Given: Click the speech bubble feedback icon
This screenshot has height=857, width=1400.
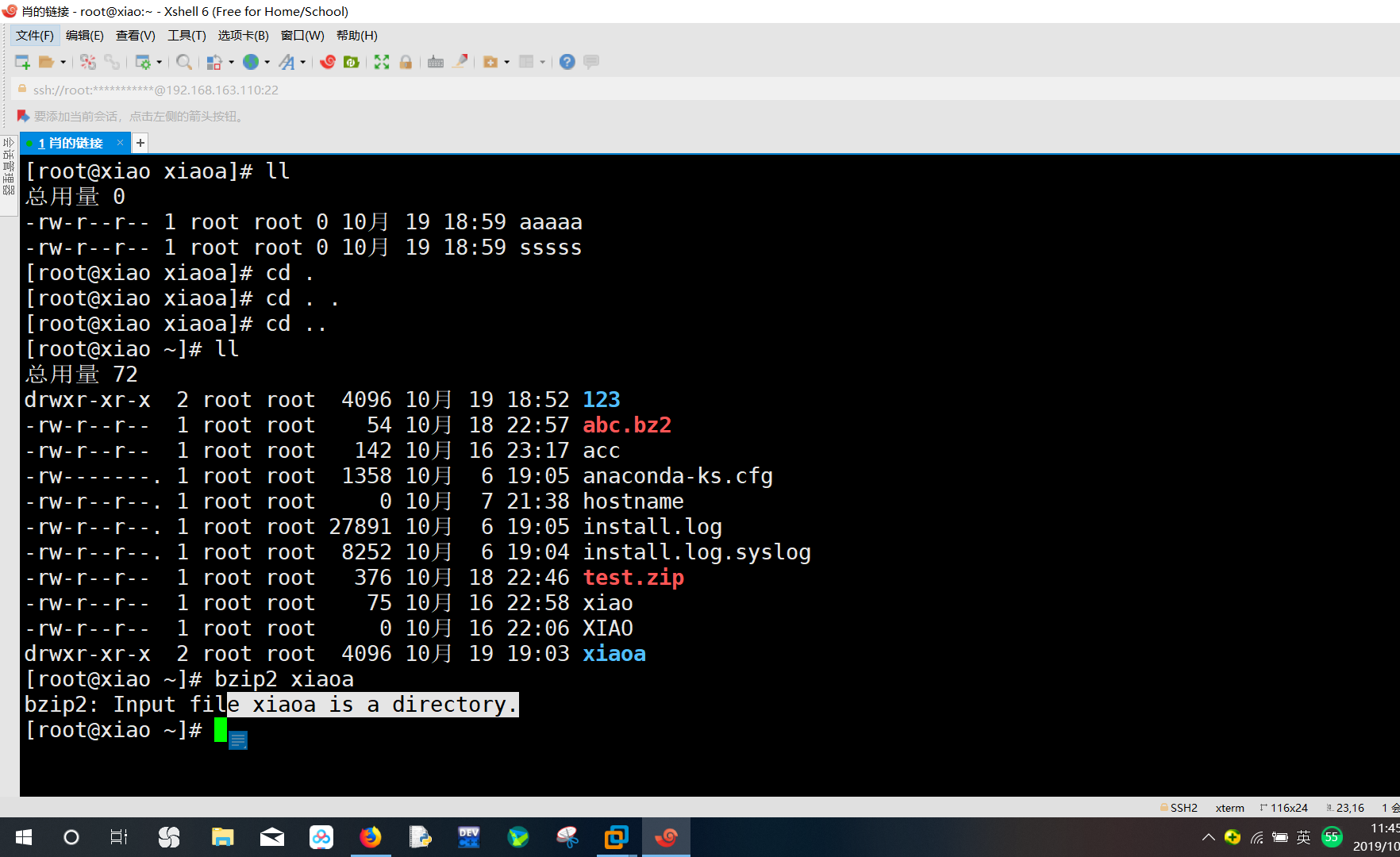Looking at the screenshot, I should 591,62.
